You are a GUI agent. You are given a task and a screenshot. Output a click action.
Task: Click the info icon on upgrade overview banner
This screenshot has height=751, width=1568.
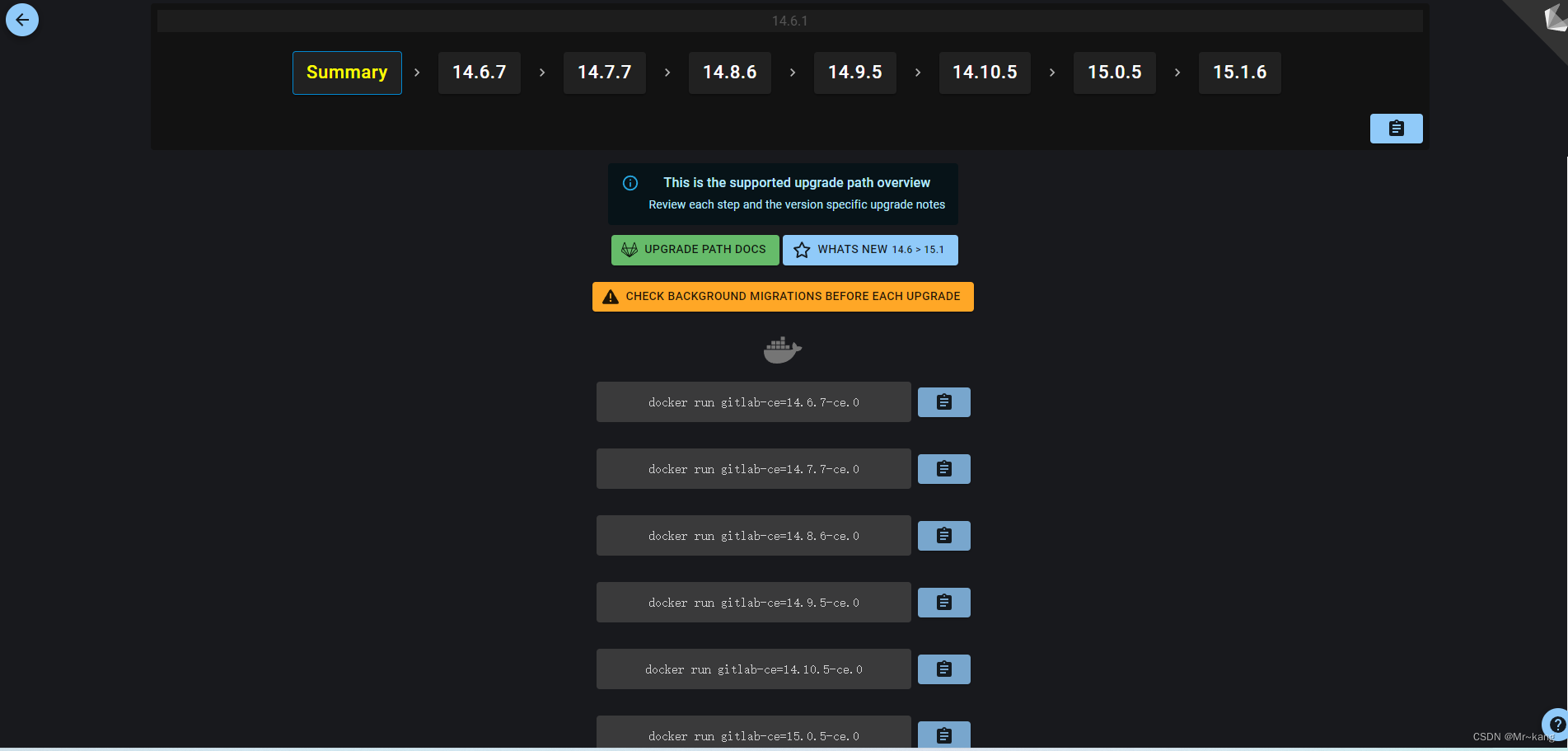click(630, 182)
